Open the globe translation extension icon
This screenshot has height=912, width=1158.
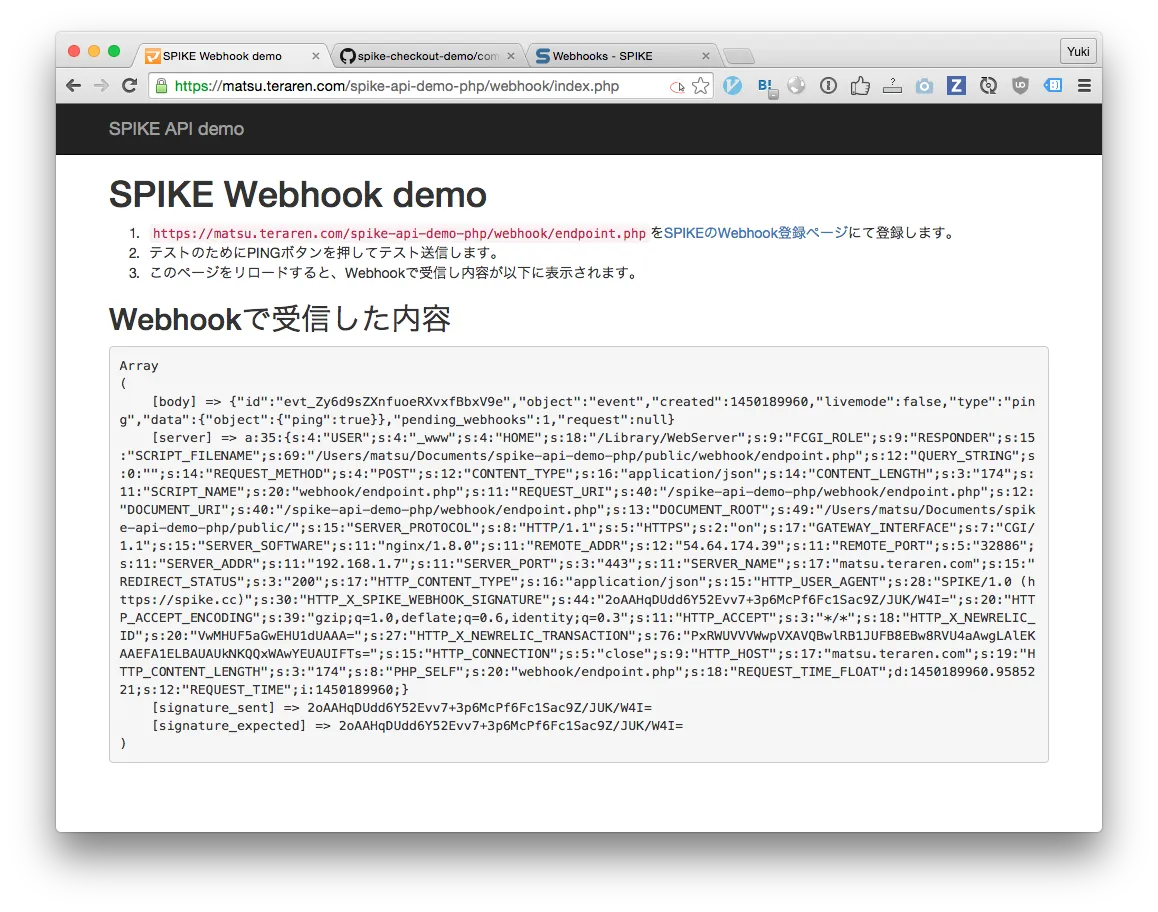coord(797,85)
